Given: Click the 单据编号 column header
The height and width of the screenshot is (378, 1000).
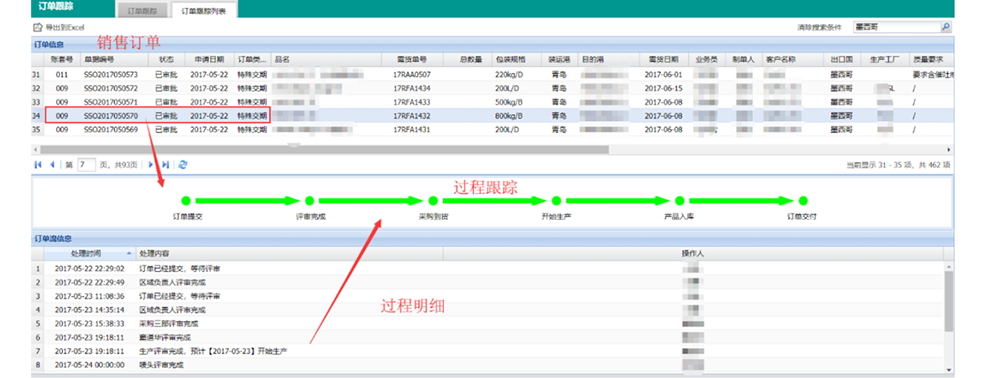Looking at the screenshot, I should point(113,59).
